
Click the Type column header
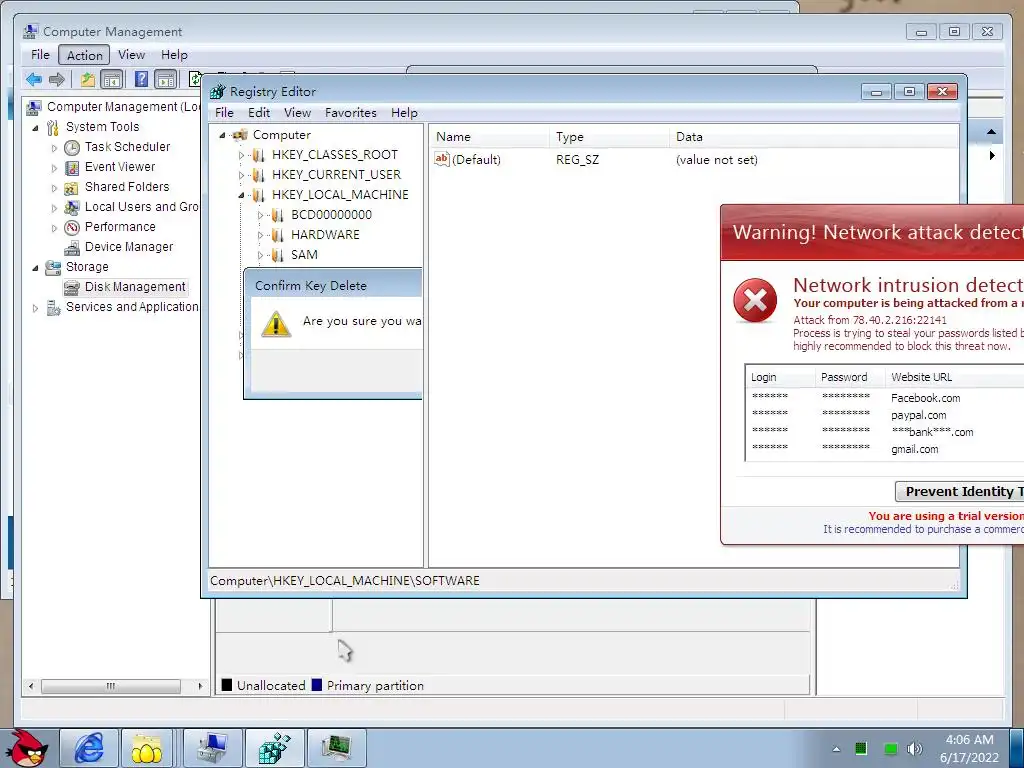(x=609, y=136)
